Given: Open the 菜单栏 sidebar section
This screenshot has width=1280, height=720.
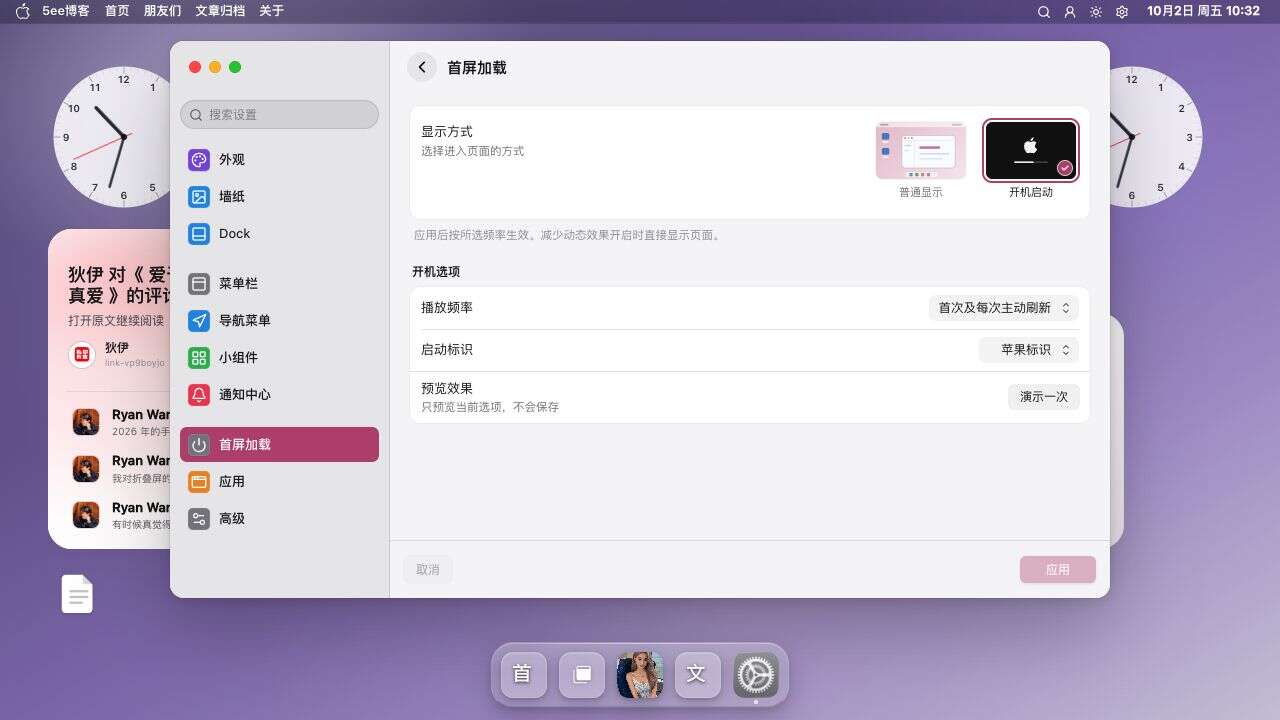Looking at the screenshot, I should 279,284.
